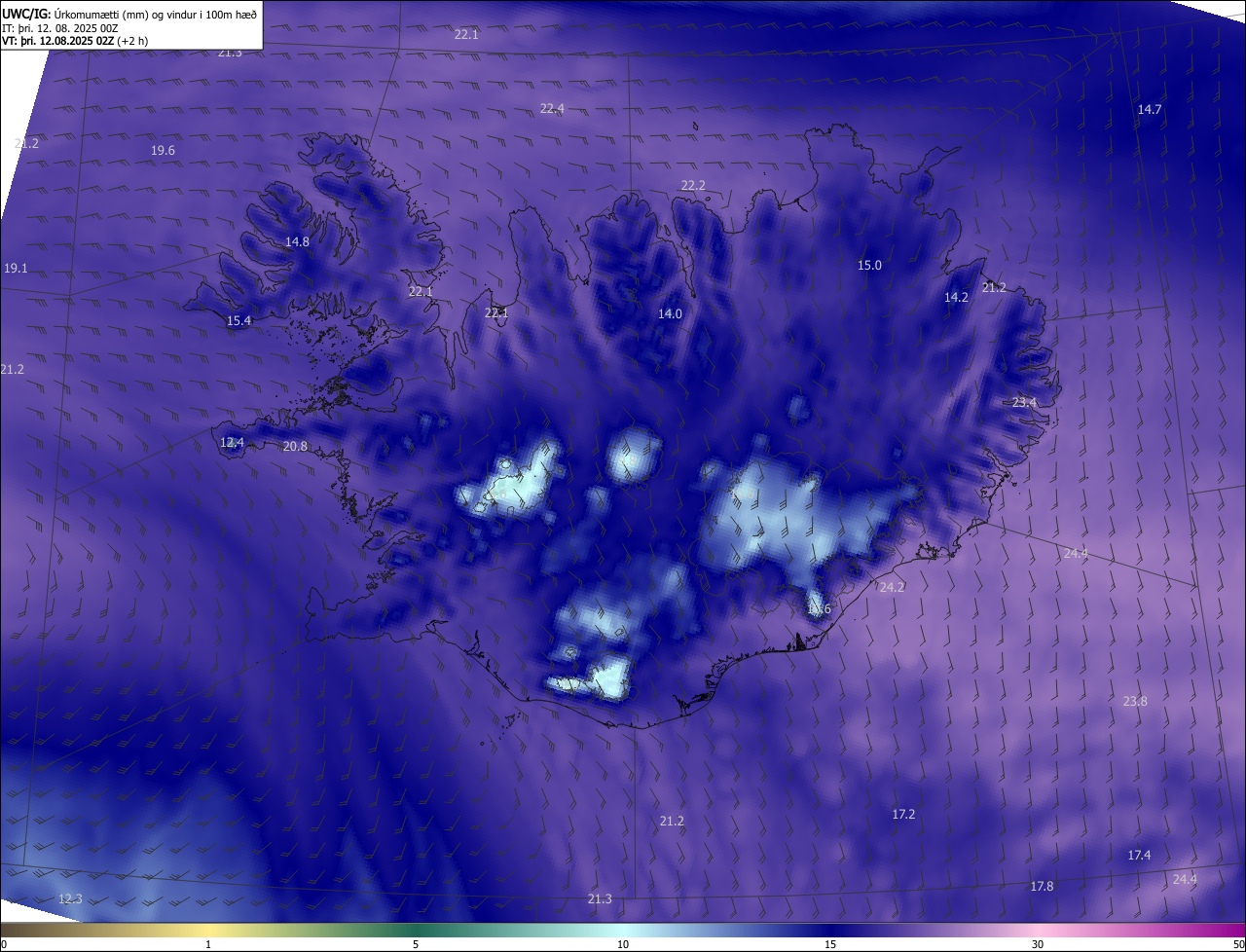Click the 17.8 value on the map
Viewport: 1246px width, 952px height.
pos(1042,886)
